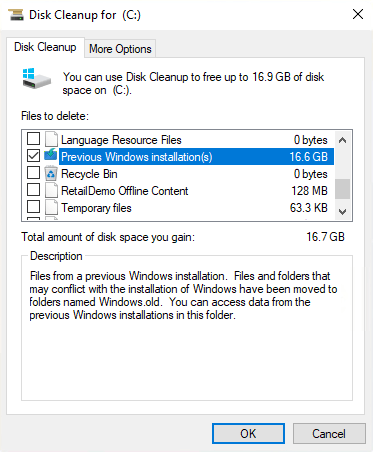Select the Disk Cleanup tab

(x=45, y=47)
